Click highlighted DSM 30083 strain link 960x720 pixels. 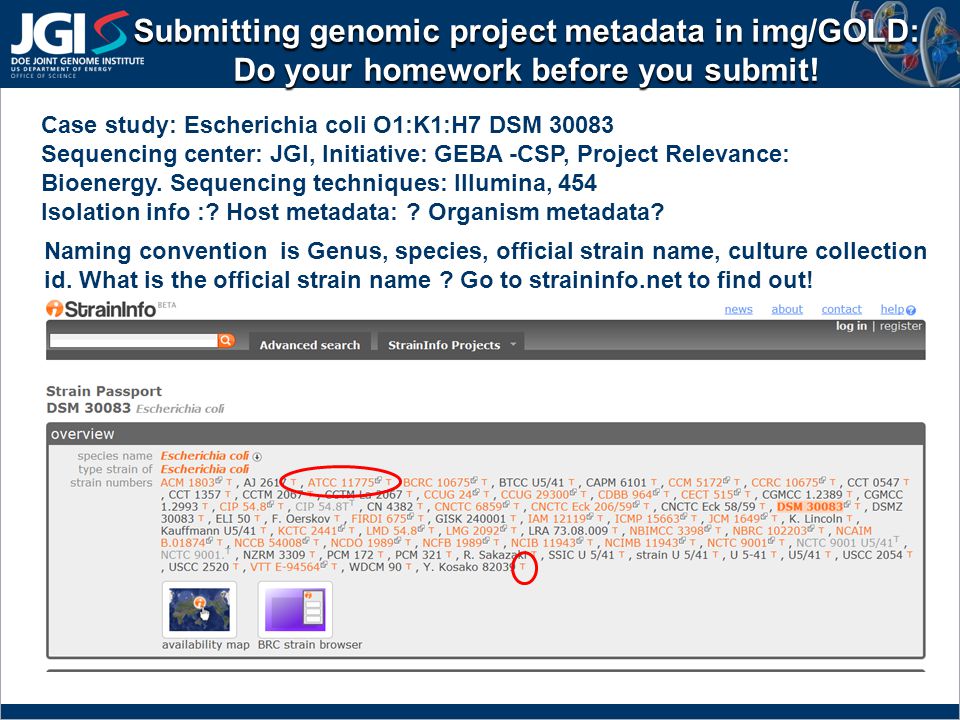click(x=809, y=507)
